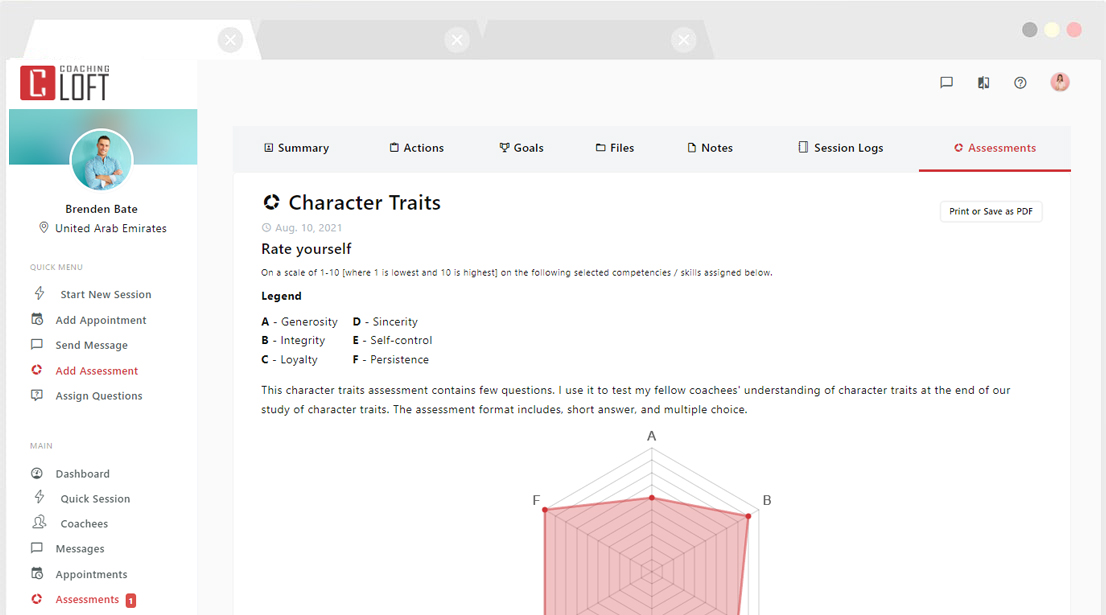Screen dimensions: 1106x615
Task: Open the Goals tab
Action: coord(521,148)
